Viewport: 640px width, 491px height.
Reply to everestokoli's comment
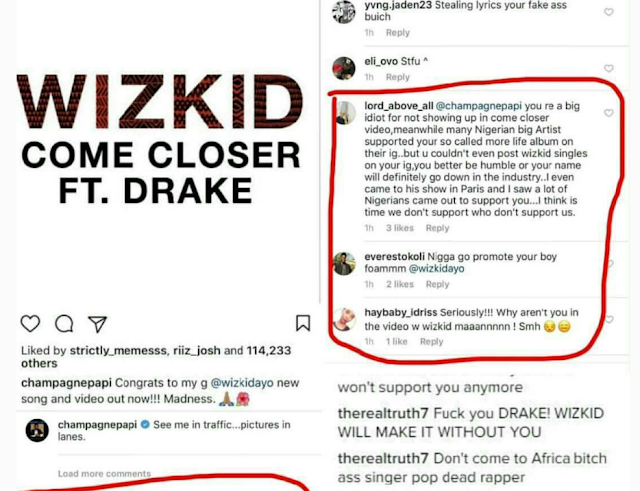click(x=437, y=284)
